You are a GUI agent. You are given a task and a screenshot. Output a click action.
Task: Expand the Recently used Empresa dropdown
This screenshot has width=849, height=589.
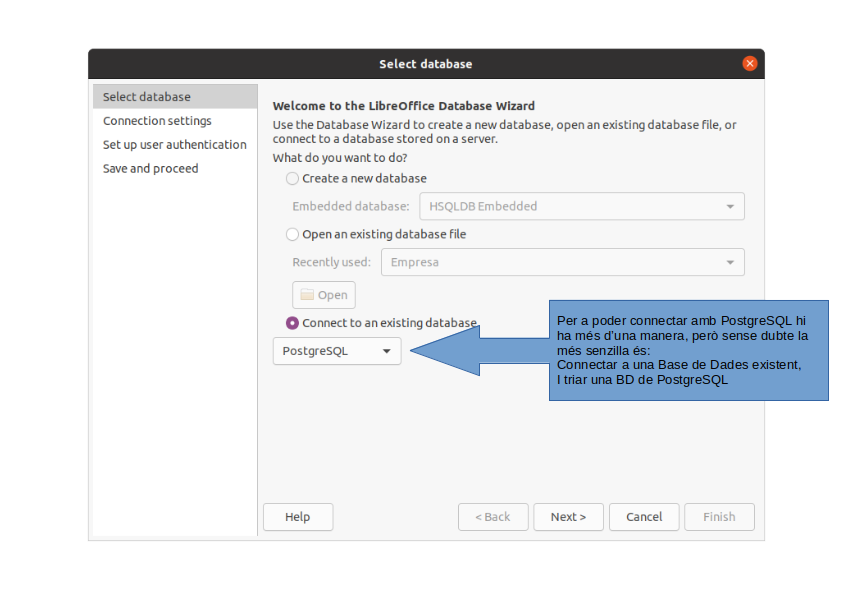[x=563, y=262]
